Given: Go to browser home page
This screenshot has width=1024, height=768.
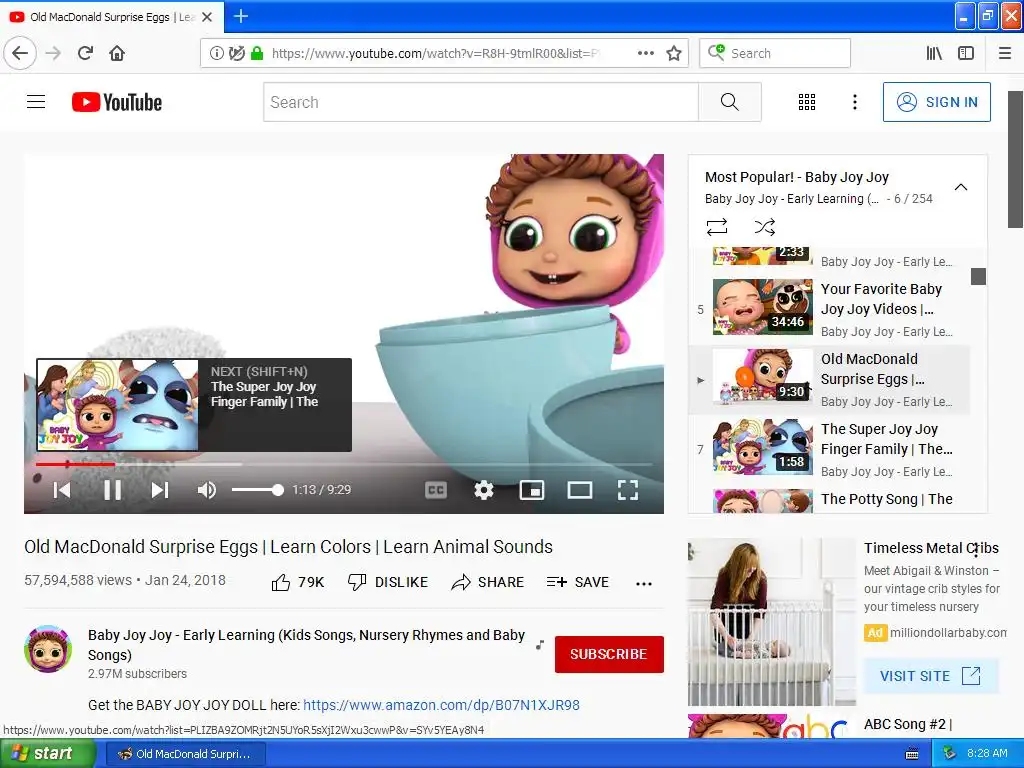Looking at the screenshot, I should coord(117,53).
